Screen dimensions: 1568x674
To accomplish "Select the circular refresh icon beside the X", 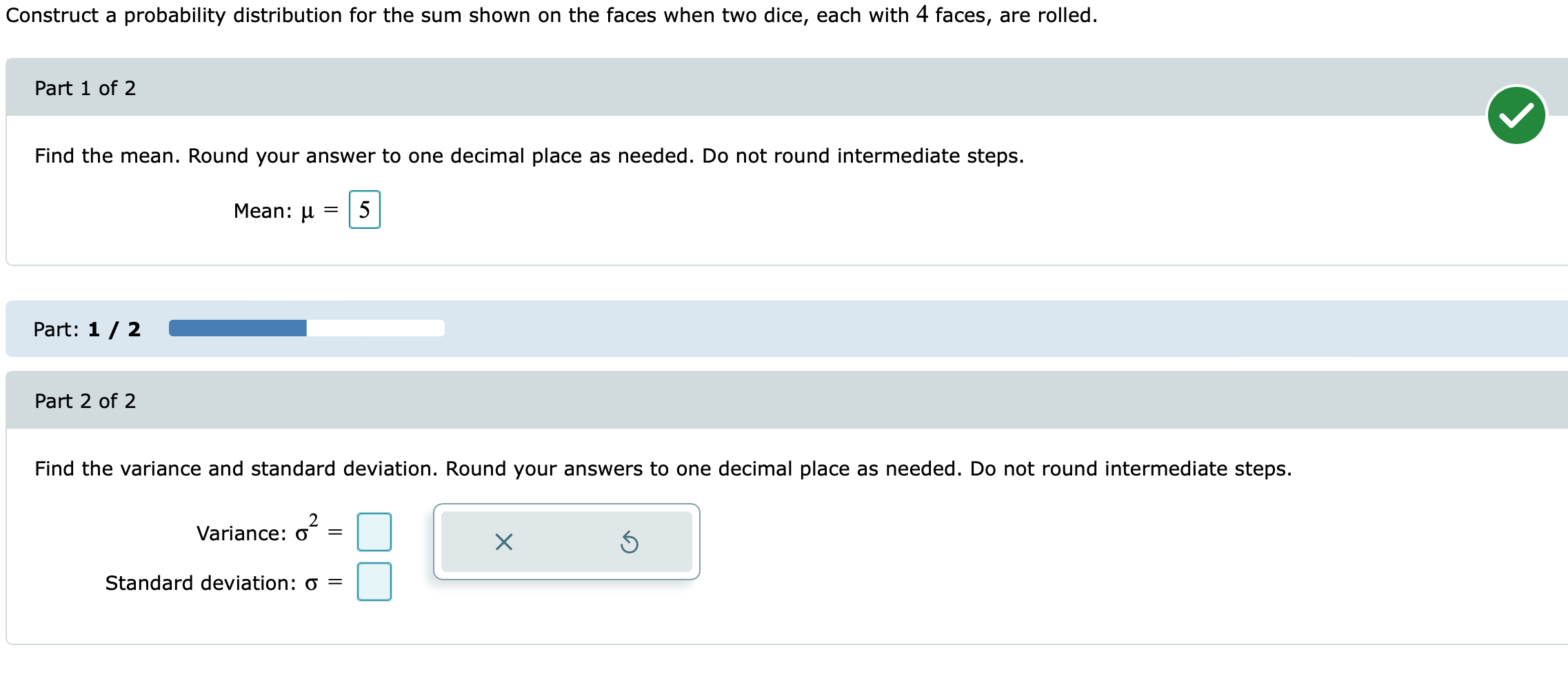I will (630, 542).
